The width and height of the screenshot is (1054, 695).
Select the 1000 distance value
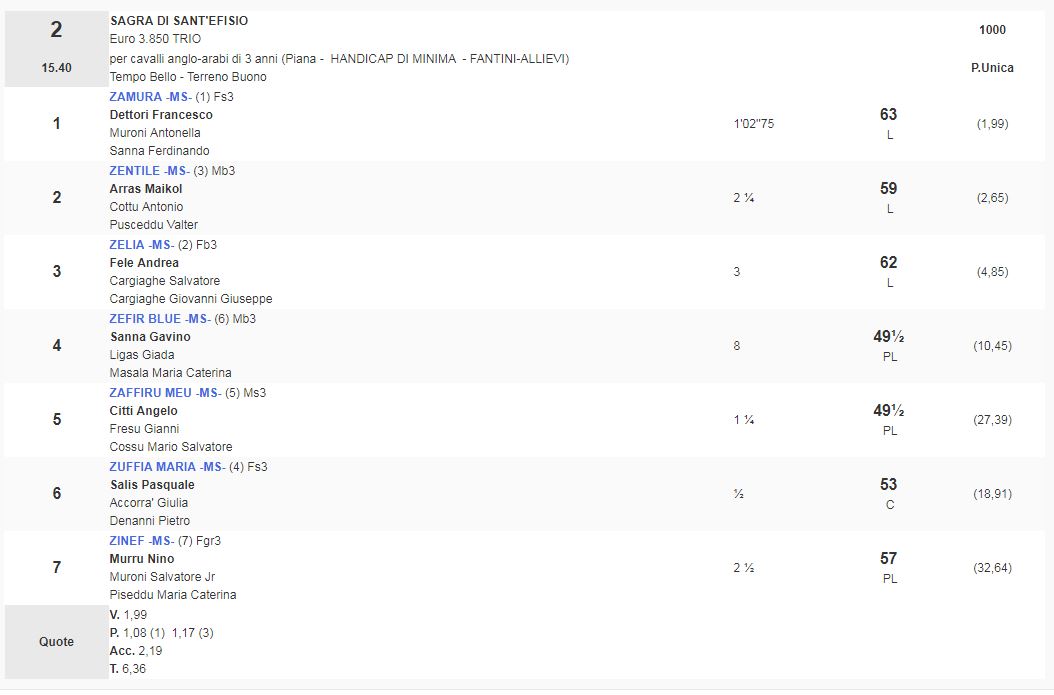pos(992,30)
